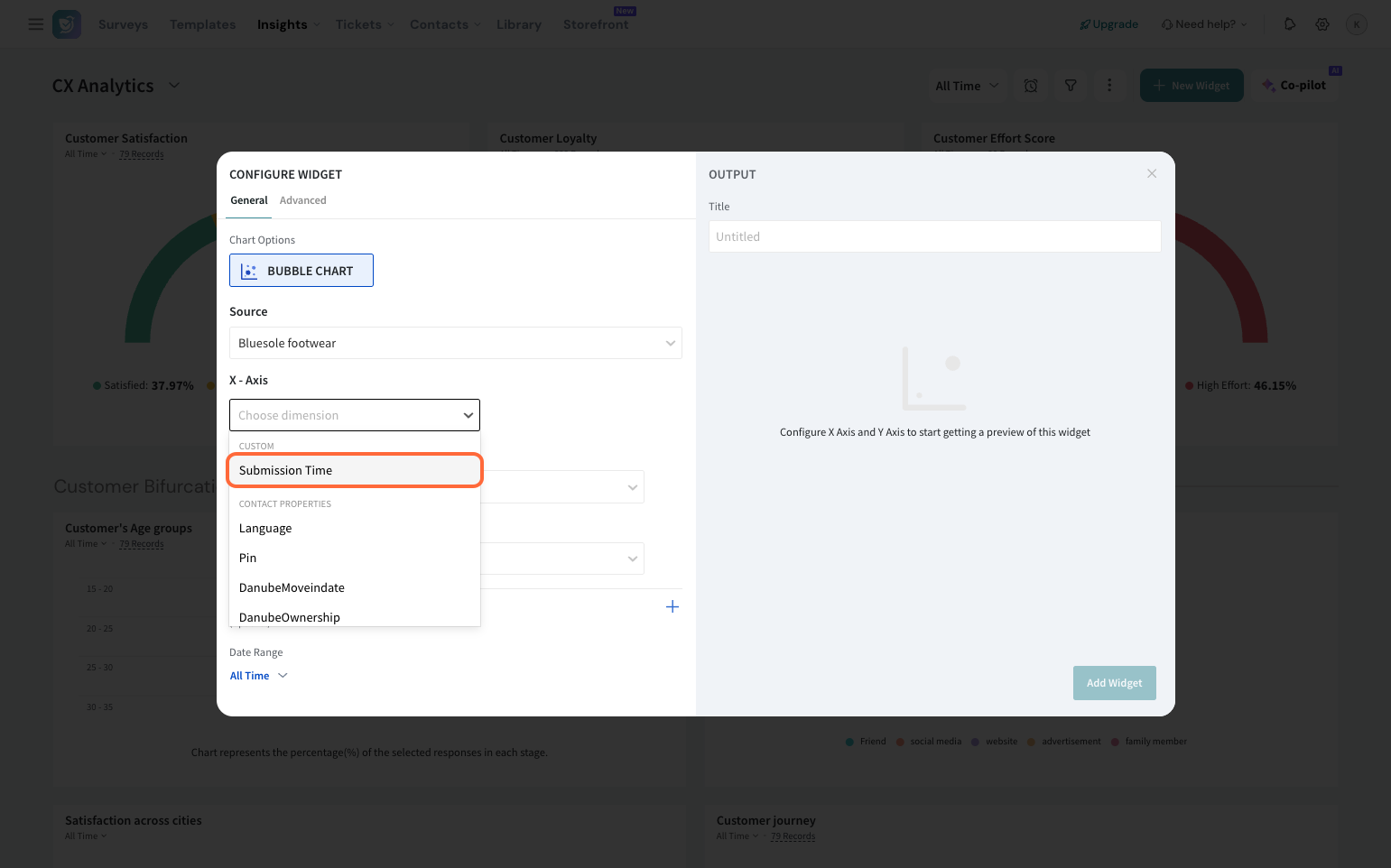
Task: Open the schedule clock icon
Action: pos(1031,86)
